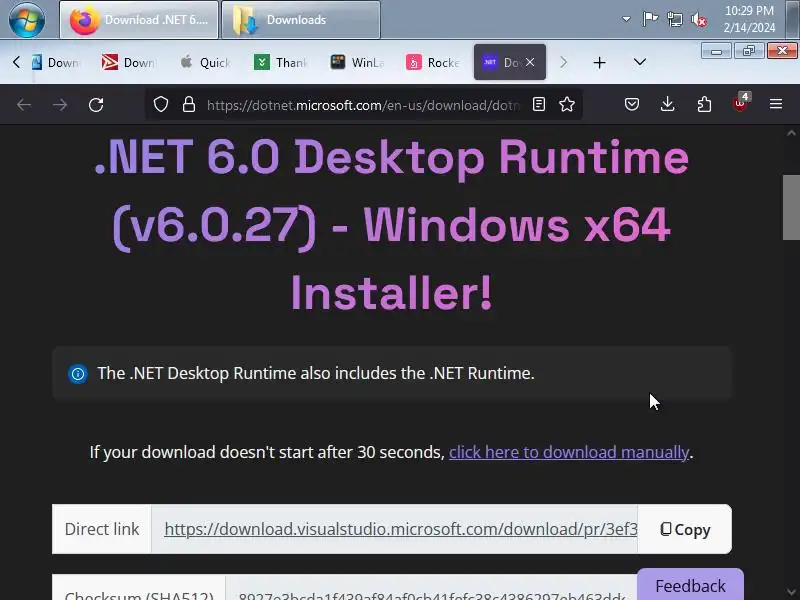Open clock showing 10:29 PM
Viewport: 800px width, 600px height.
click(x=749, y=19)
